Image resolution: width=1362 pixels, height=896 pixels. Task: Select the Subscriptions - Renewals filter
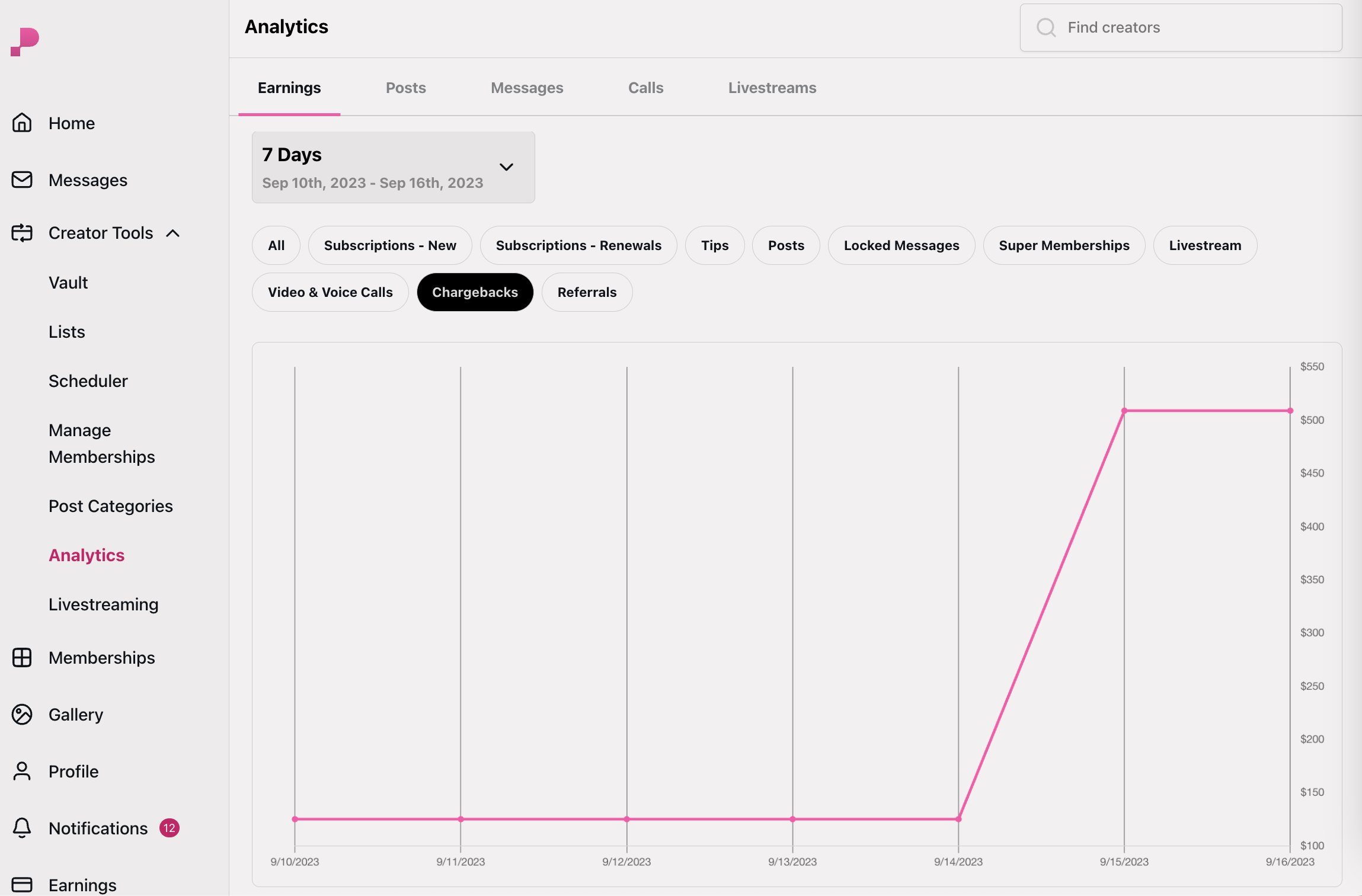point(578,245)
